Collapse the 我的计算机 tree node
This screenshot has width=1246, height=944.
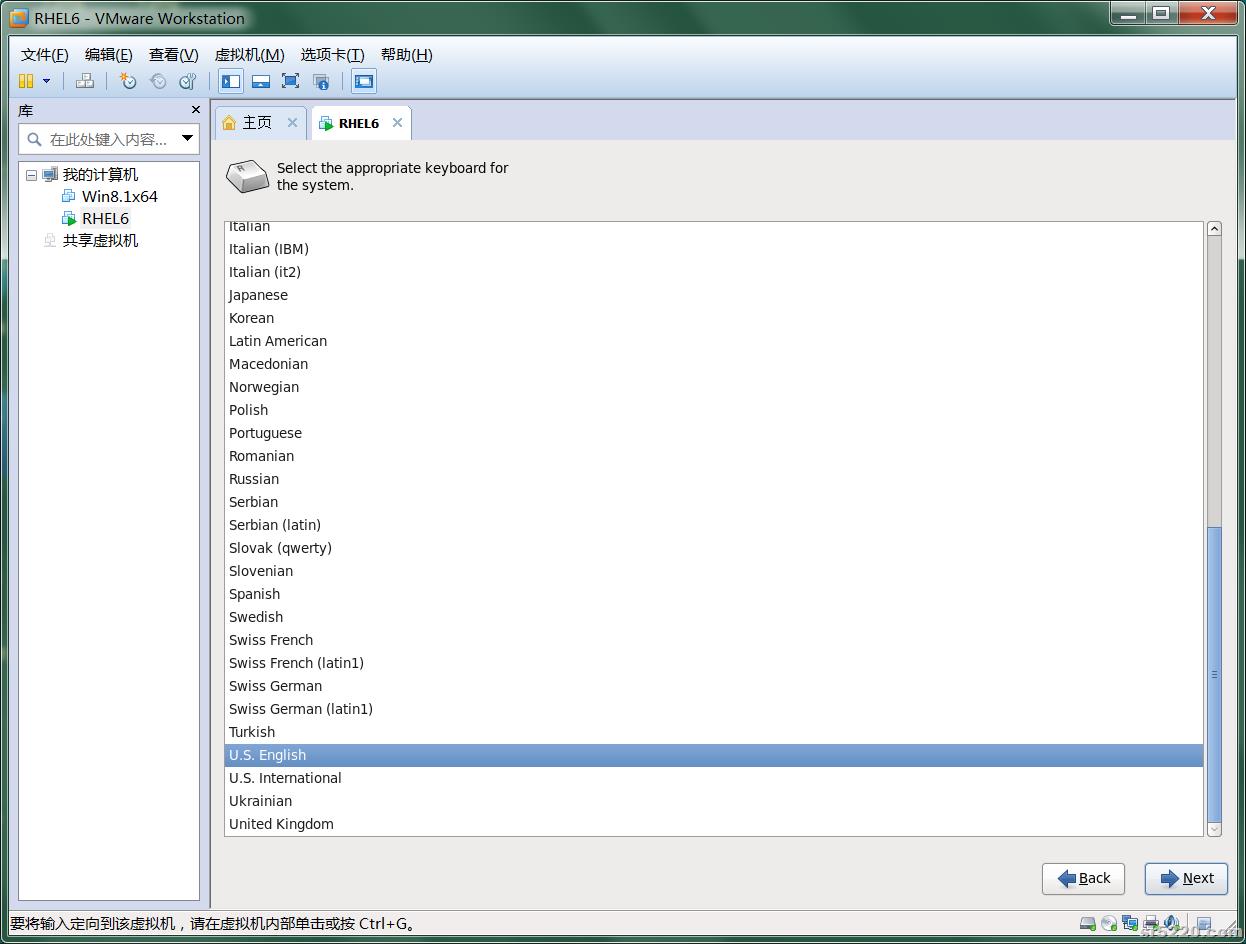[31, 175]
